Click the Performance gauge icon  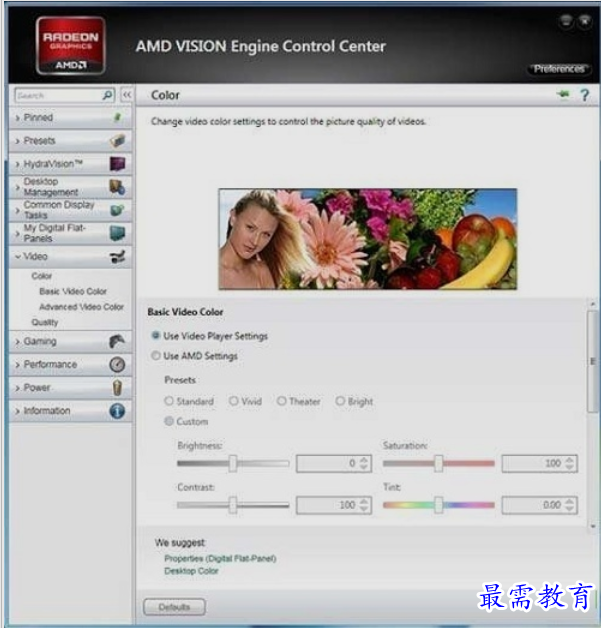(117, 364)
